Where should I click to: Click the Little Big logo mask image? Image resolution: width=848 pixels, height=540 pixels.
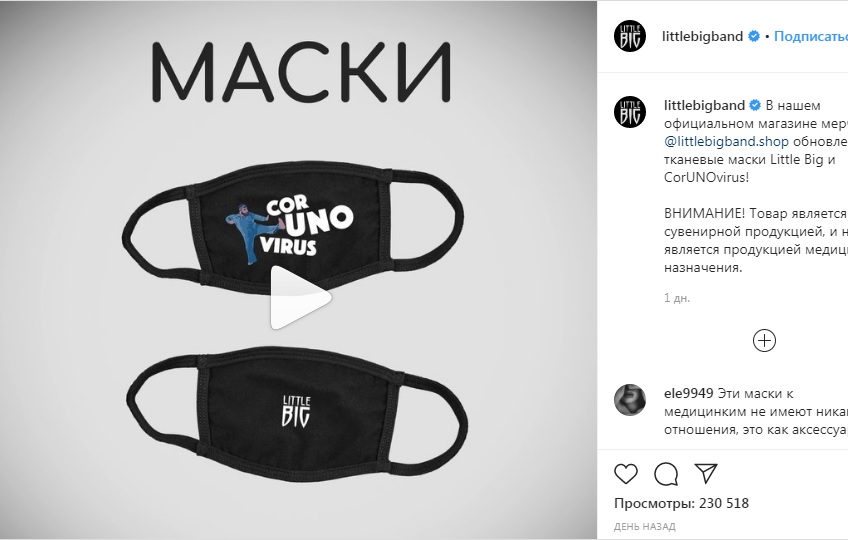tap(297, 414)
